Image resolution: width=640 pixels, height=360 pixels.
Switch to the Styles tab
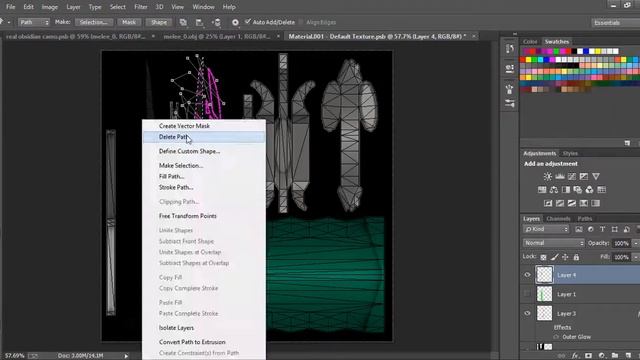click(x=570, y=153)
